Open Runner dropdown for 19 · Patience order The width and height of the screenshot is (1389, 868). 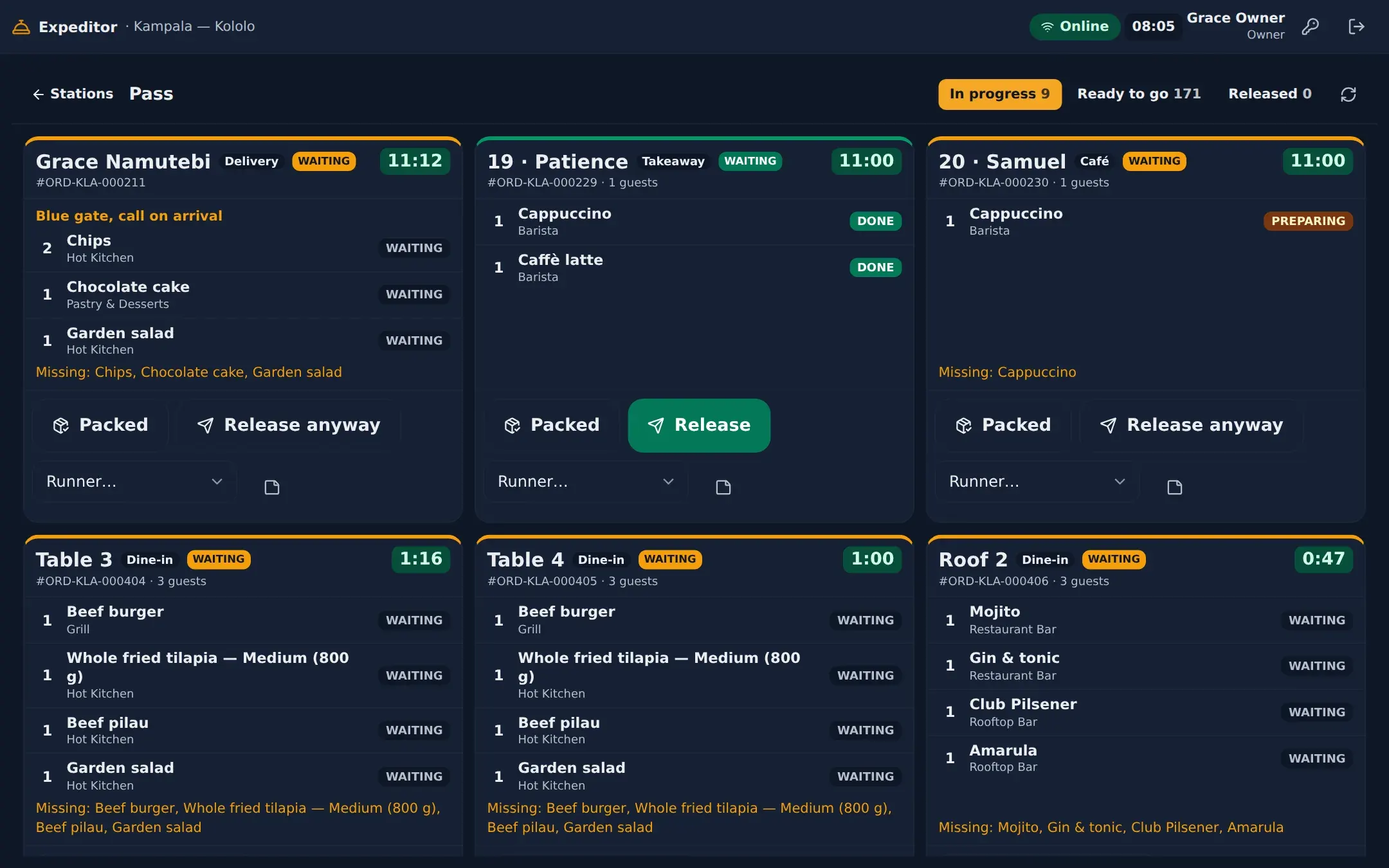point(586,482)
